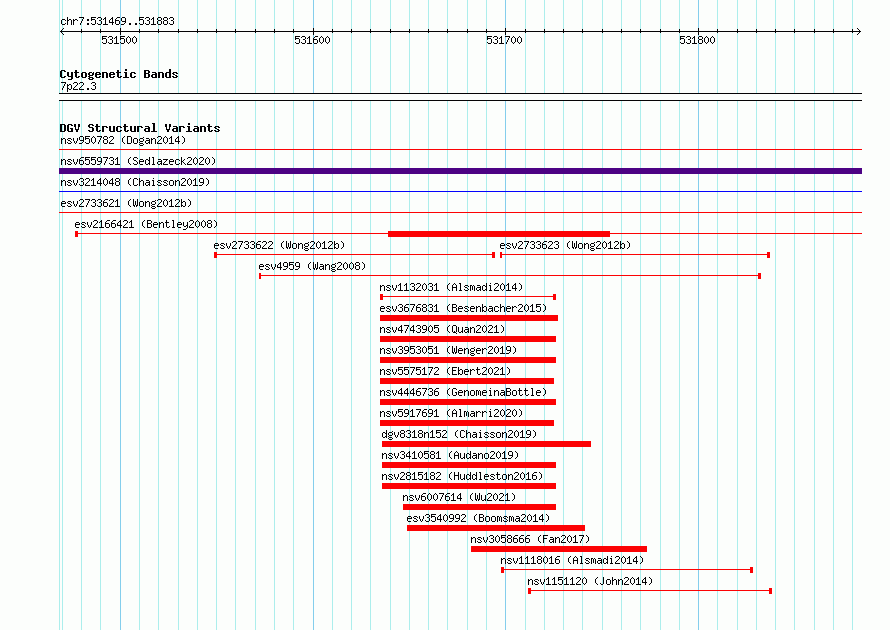Click the 531500 ruler position
The width and height of the screenshot is (890, 630).
(x=119, y=40)
